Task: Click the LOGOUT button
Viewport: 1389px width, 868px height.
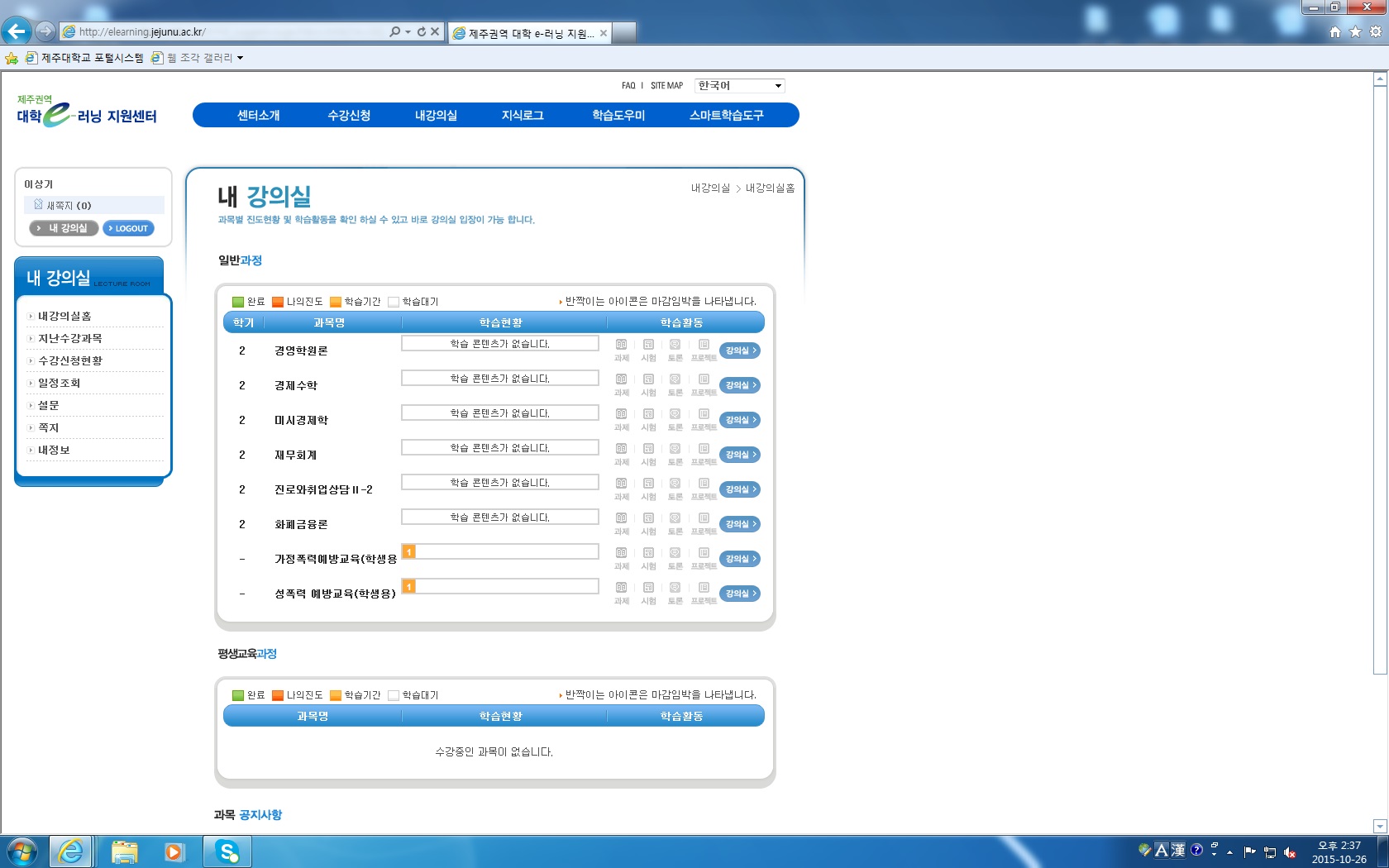Action: 128,229
